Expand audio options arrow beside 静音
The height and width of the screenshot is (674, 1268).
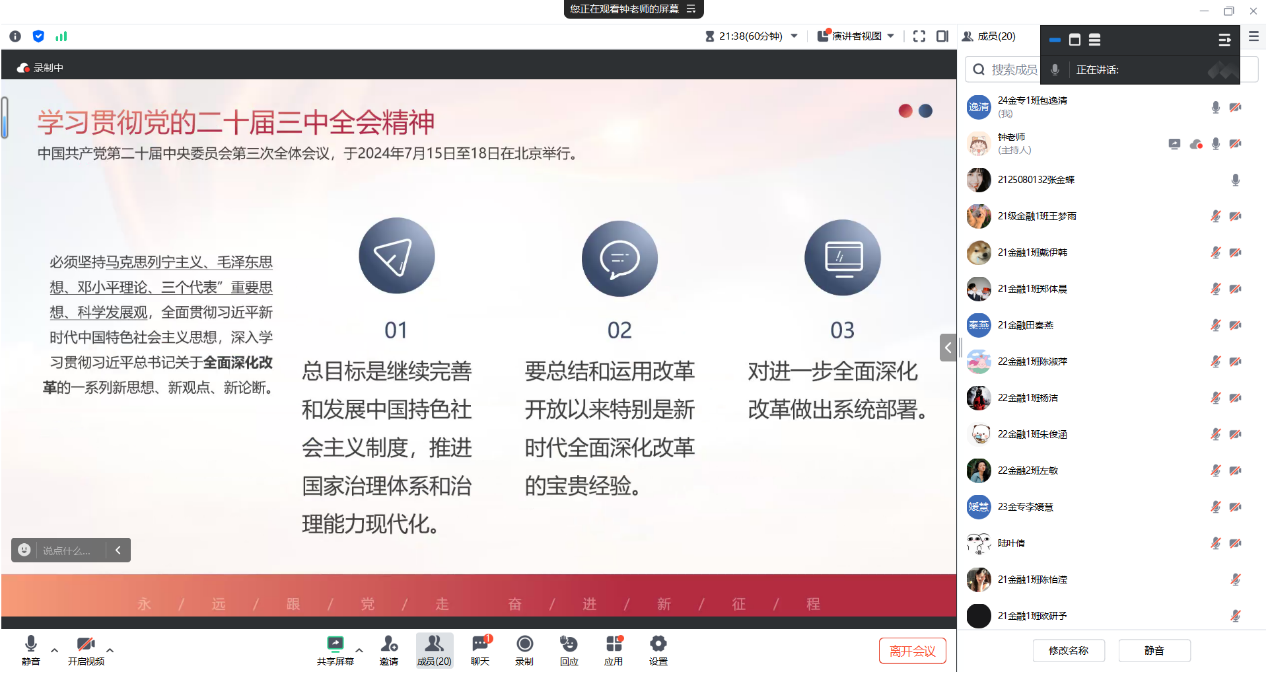click(x=54, y=650)
